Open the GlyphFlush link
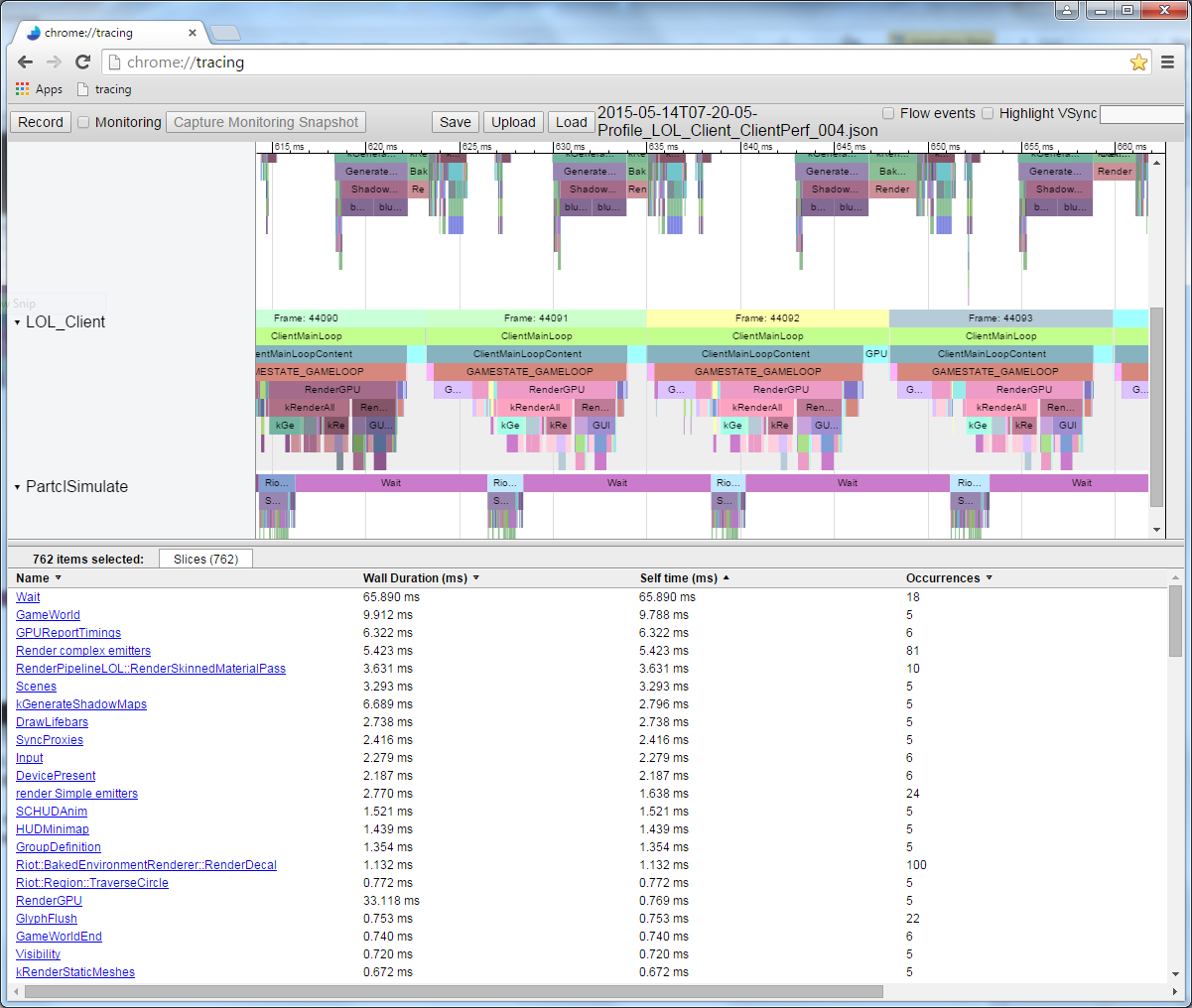The height and width of the screenshot is (1008, 1192). 47,919
